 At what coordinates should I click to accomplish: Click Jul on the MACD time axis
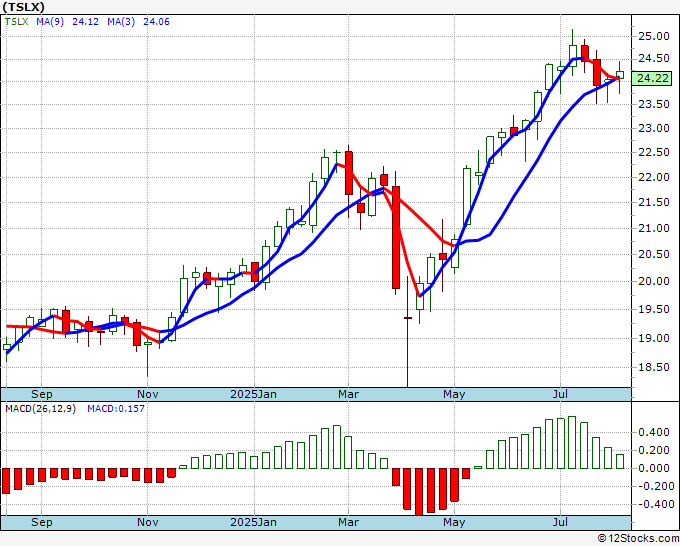coord(560,522)
